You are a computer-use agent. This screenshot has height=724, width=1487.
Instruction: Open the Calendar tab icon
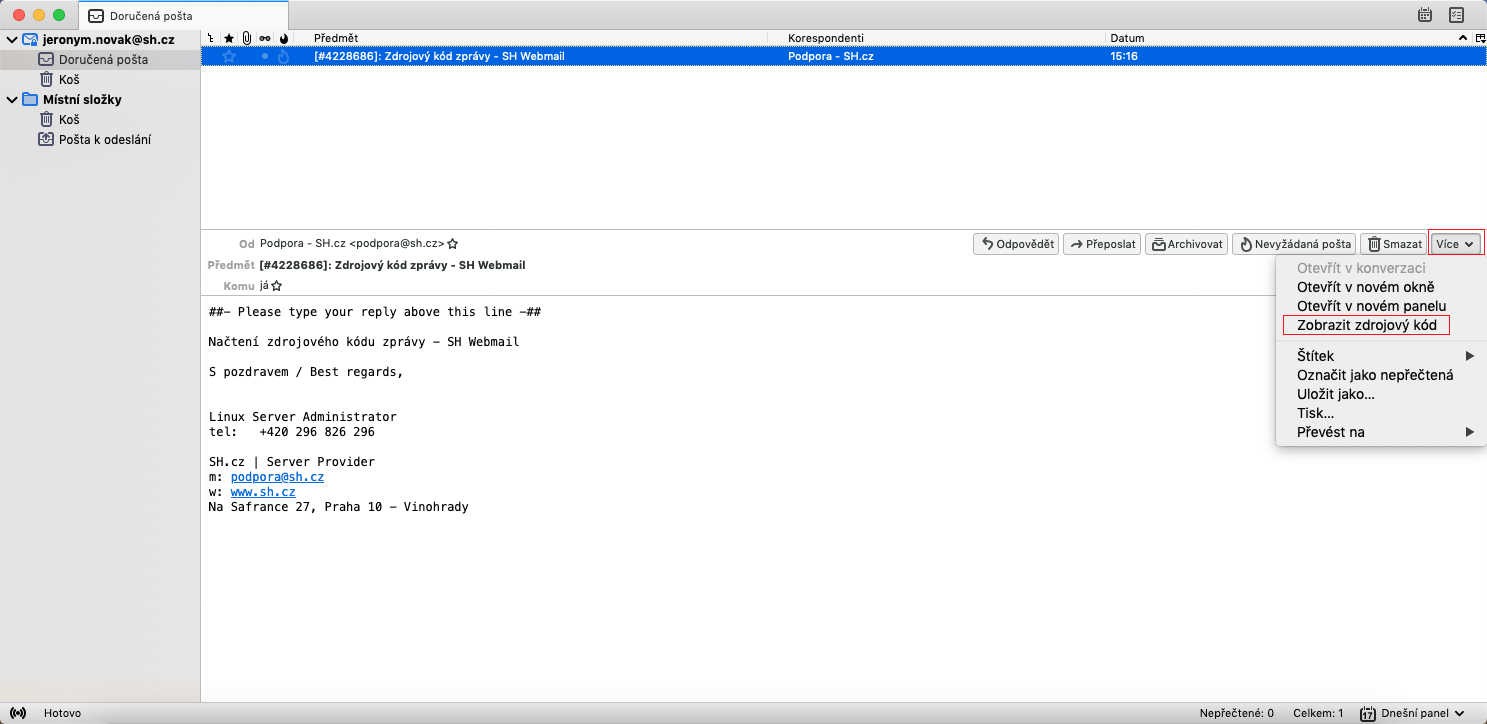[1425, 15]
